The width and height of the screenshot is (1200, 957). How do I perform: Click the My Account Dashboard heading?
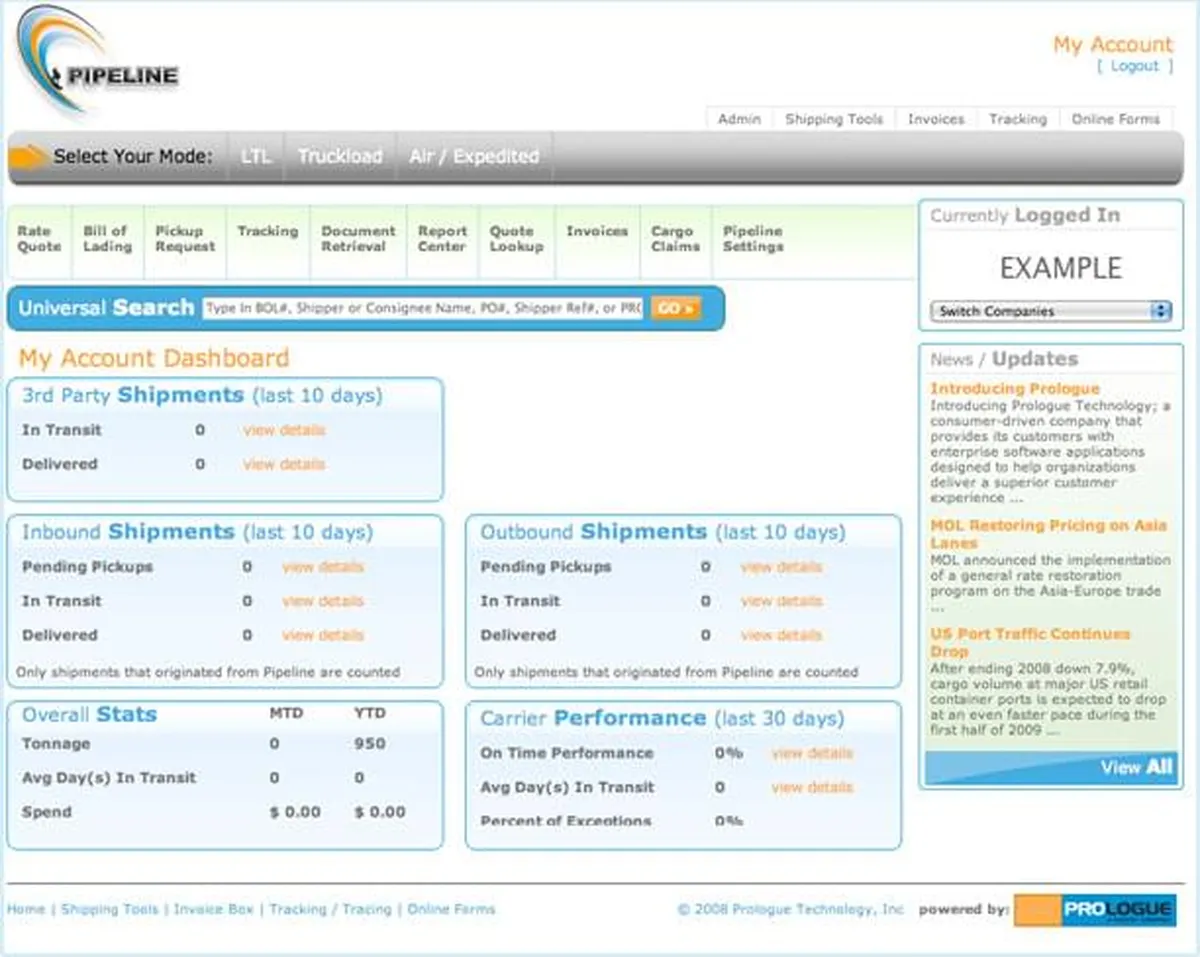tap(154, 358)
